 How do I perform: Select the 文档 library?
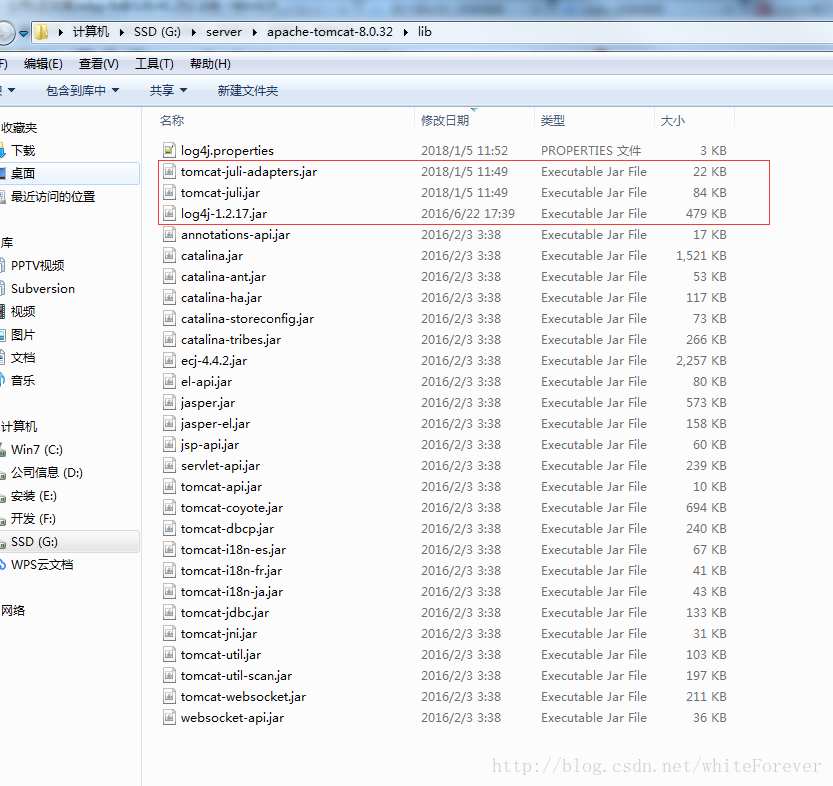23,357
